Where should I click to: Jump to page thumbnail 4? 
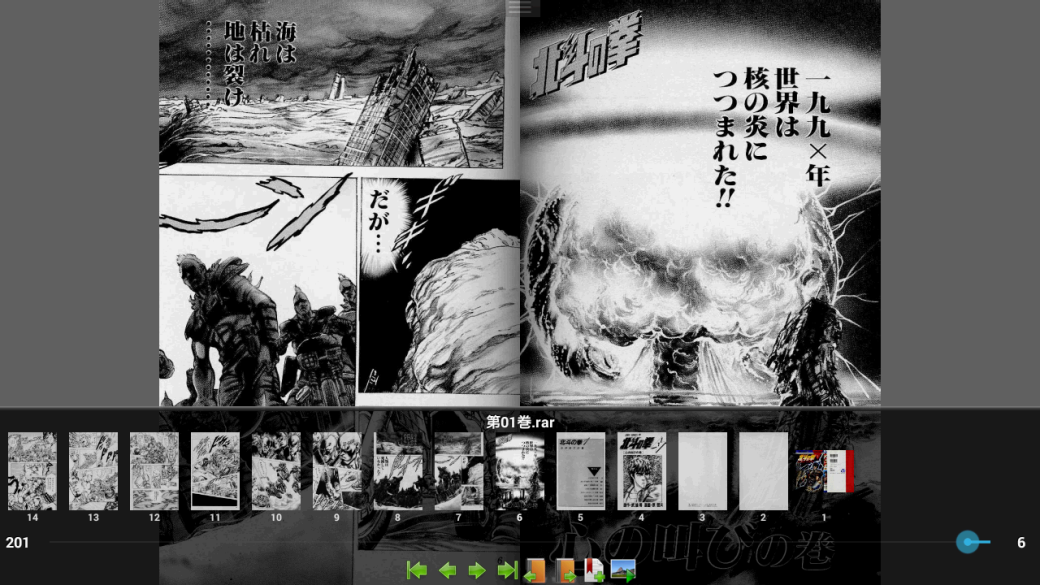641,471
